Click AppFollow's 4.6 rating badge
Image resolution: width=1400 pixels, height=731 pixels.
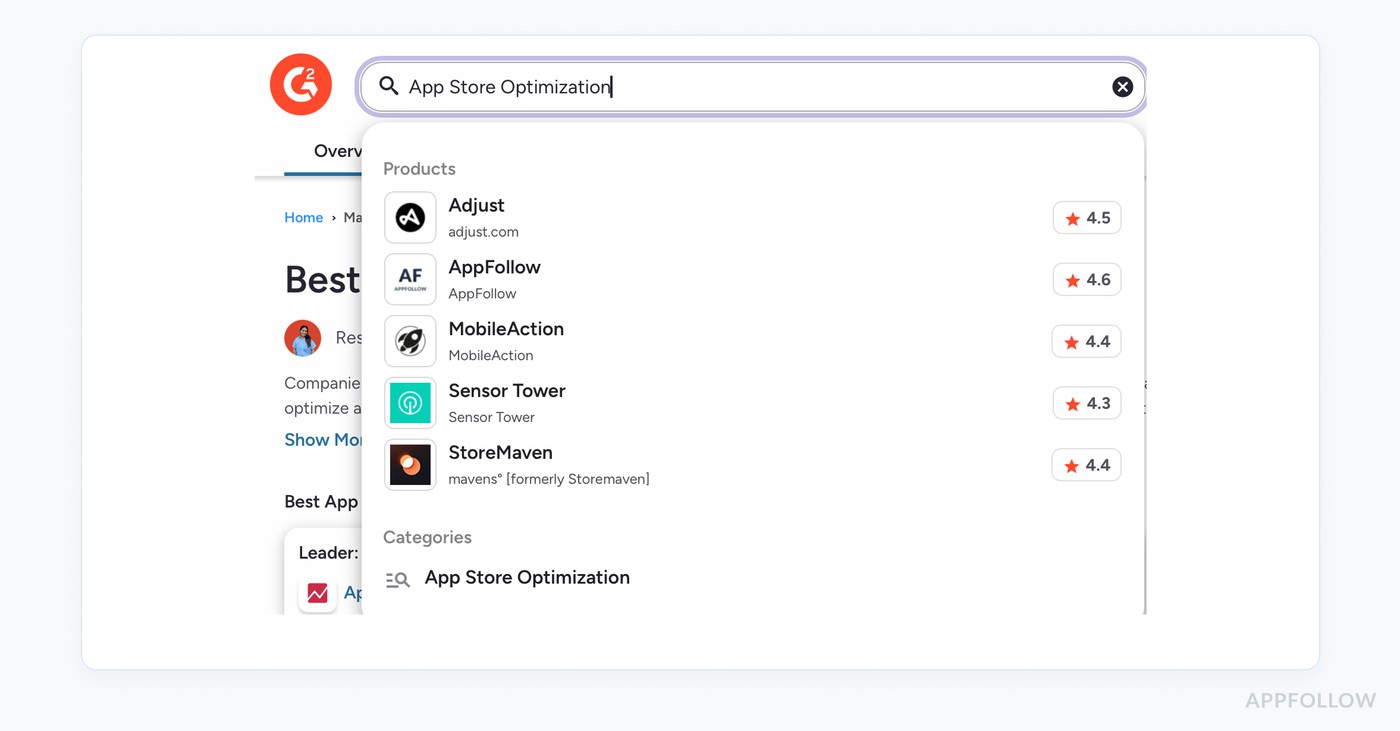1087,280
